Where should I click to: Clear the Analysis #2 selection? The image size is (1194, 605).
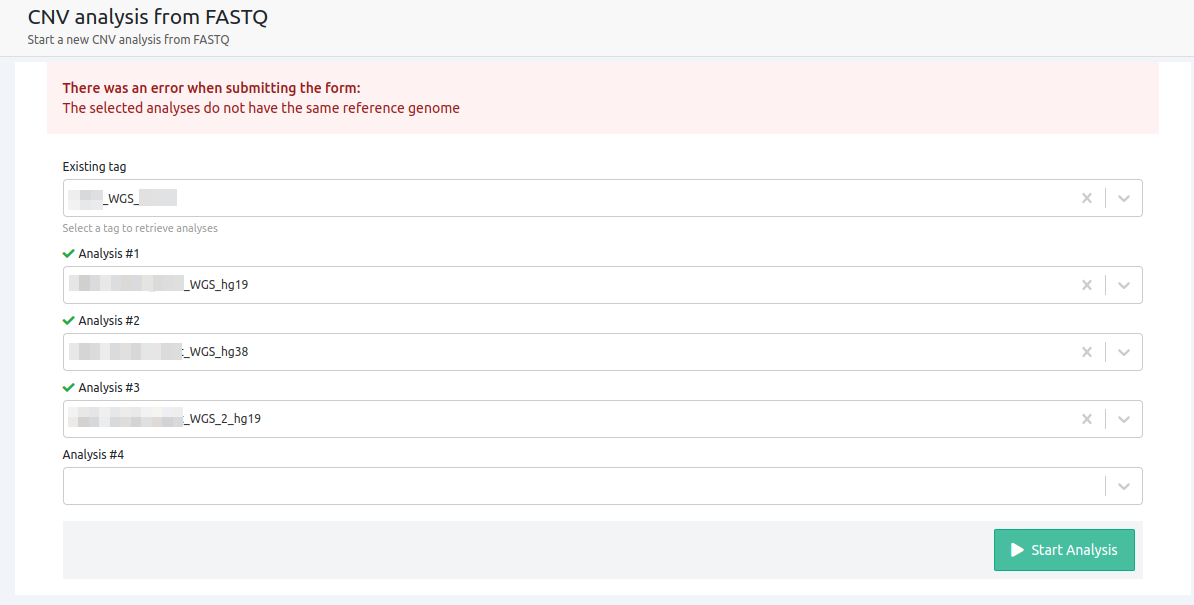pos(1086,352)
